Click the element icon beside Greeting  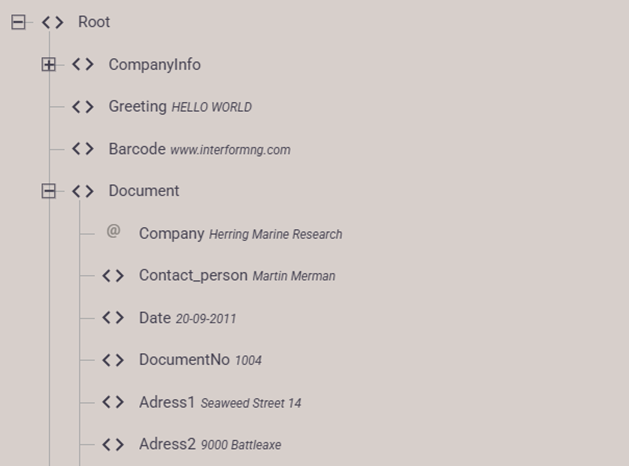83,107
